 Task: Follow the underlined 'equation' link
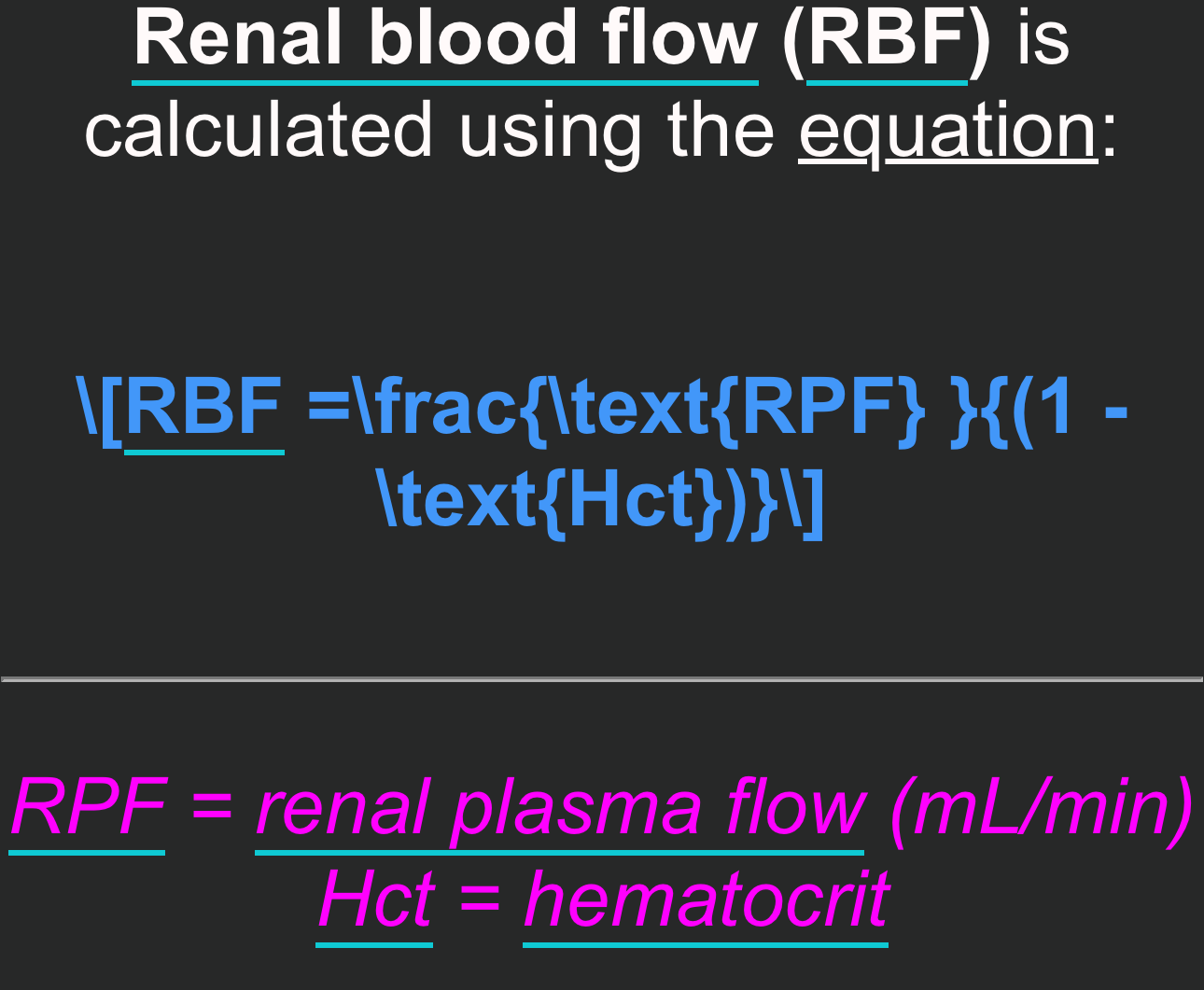948,132
